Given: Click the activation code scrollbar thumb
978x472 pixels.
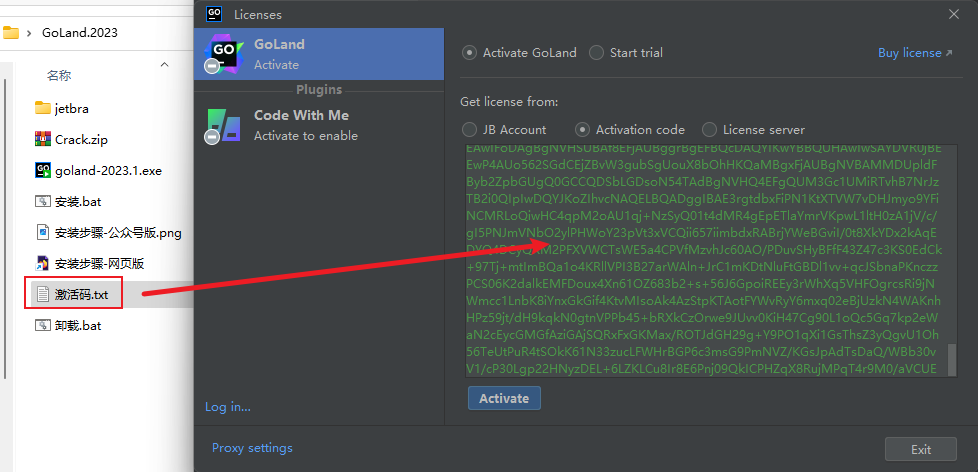Looking at the screenshot, I should click(952, 359).
